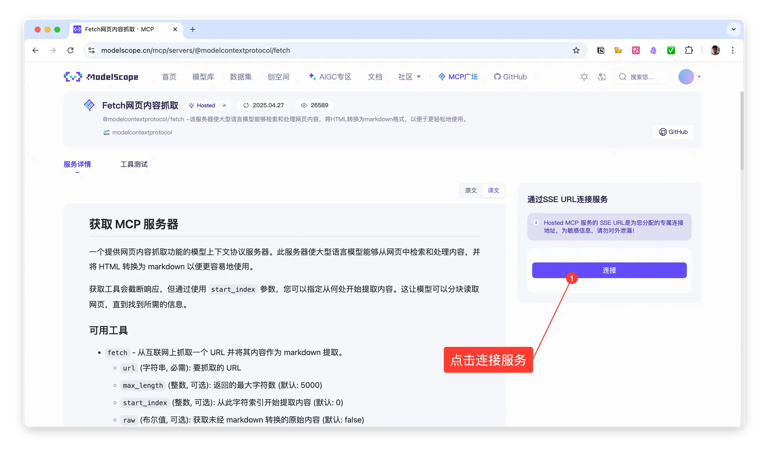The height and width of the screenshot is (457, 768).
Task: Switch to the 工具测试 tab
Action: point(134,164)
